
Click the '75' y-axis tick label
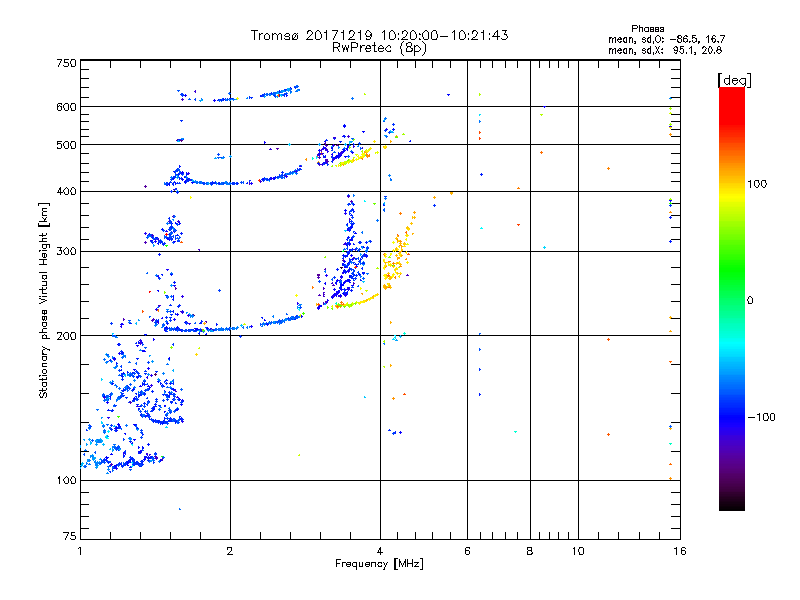[x=70, y=536]
